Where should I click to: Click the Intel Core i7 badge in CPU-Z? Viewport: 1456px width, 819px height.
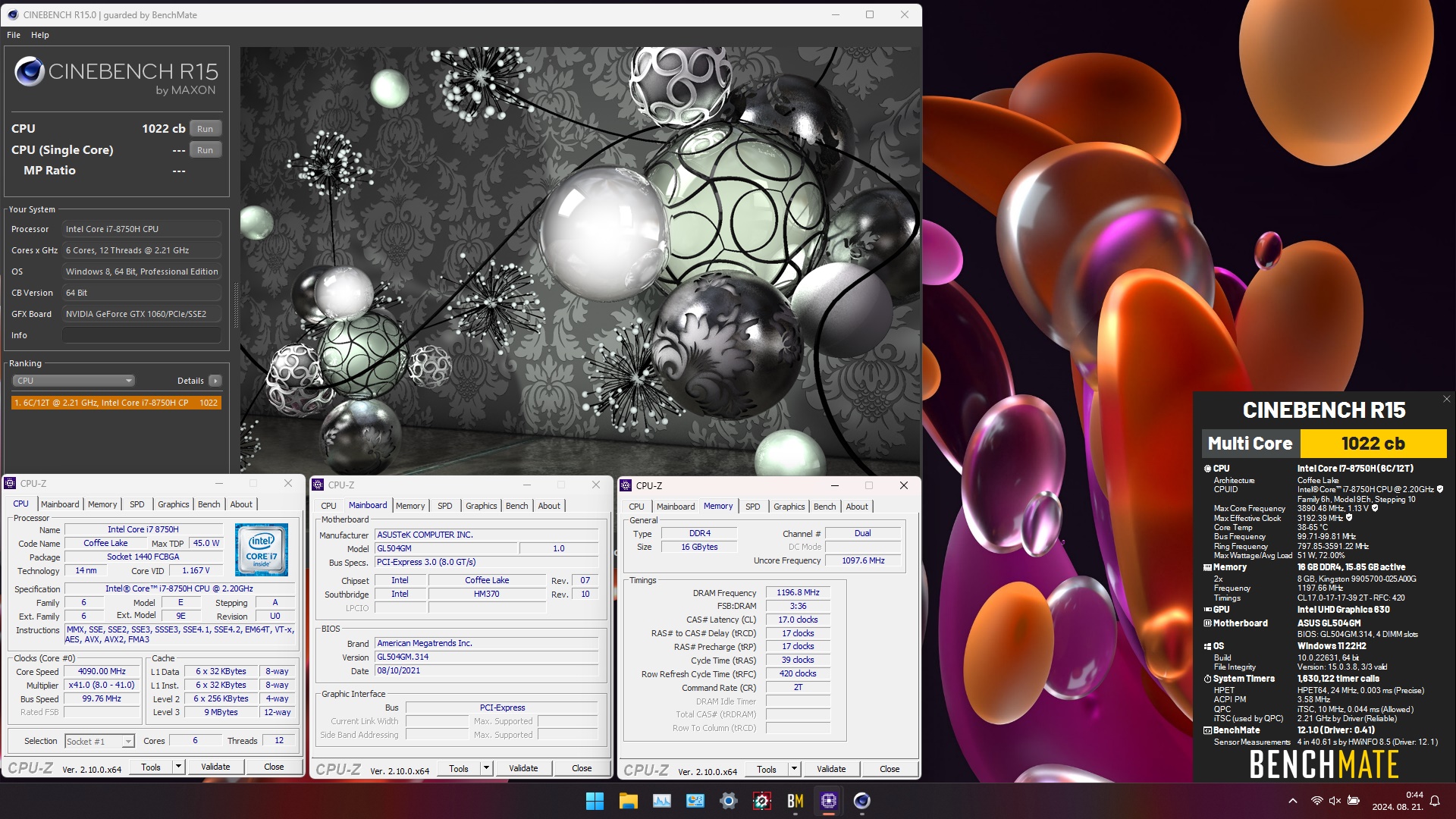(x=262, y=550)
